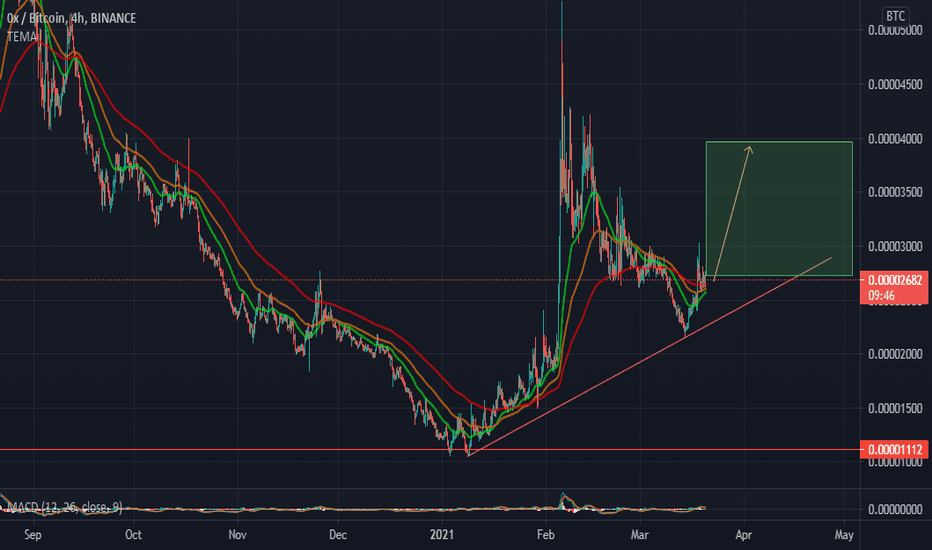Select the TEMA indicator label

pos(22,37)
